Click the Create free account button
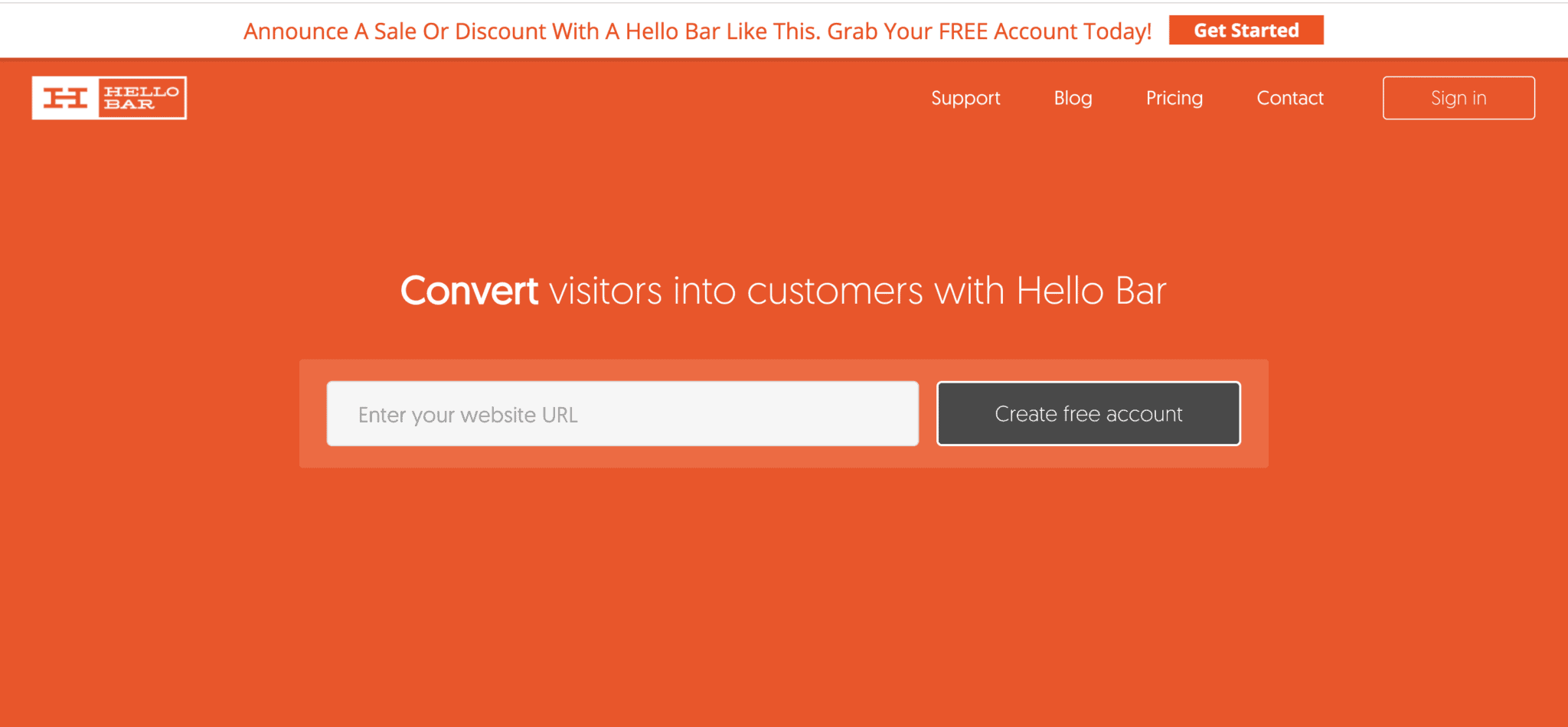 pyautogui.click(x=1088, y=414)
